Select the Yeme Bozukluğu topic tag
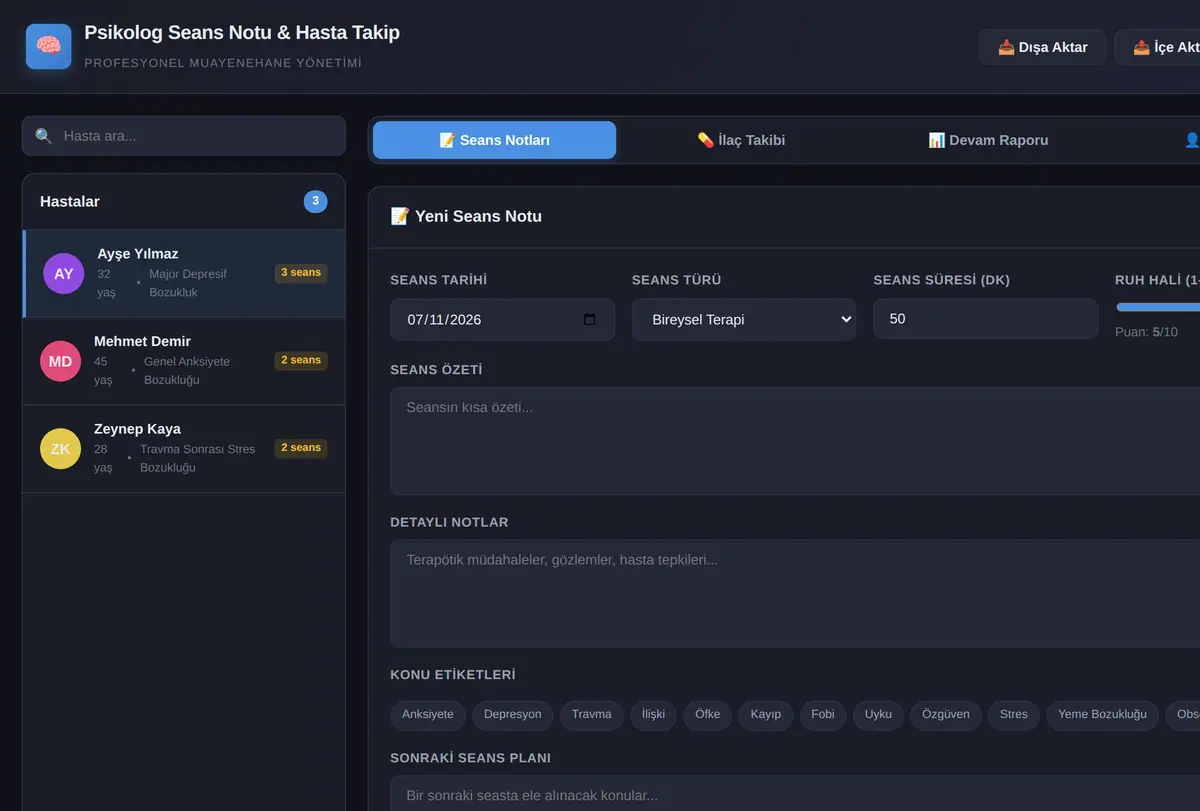Viewport: 1200px width, 811px height. point(1103,715)
